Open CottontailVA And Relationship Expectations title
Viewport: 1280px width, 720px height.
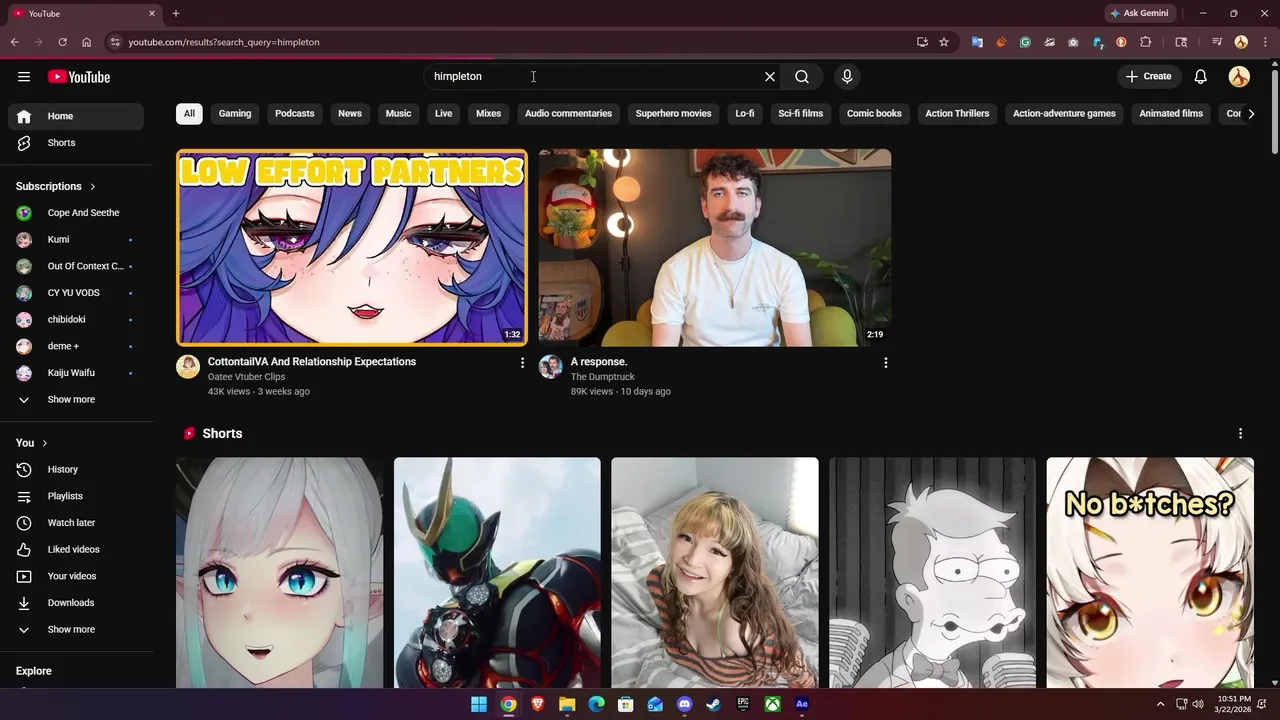312,362
